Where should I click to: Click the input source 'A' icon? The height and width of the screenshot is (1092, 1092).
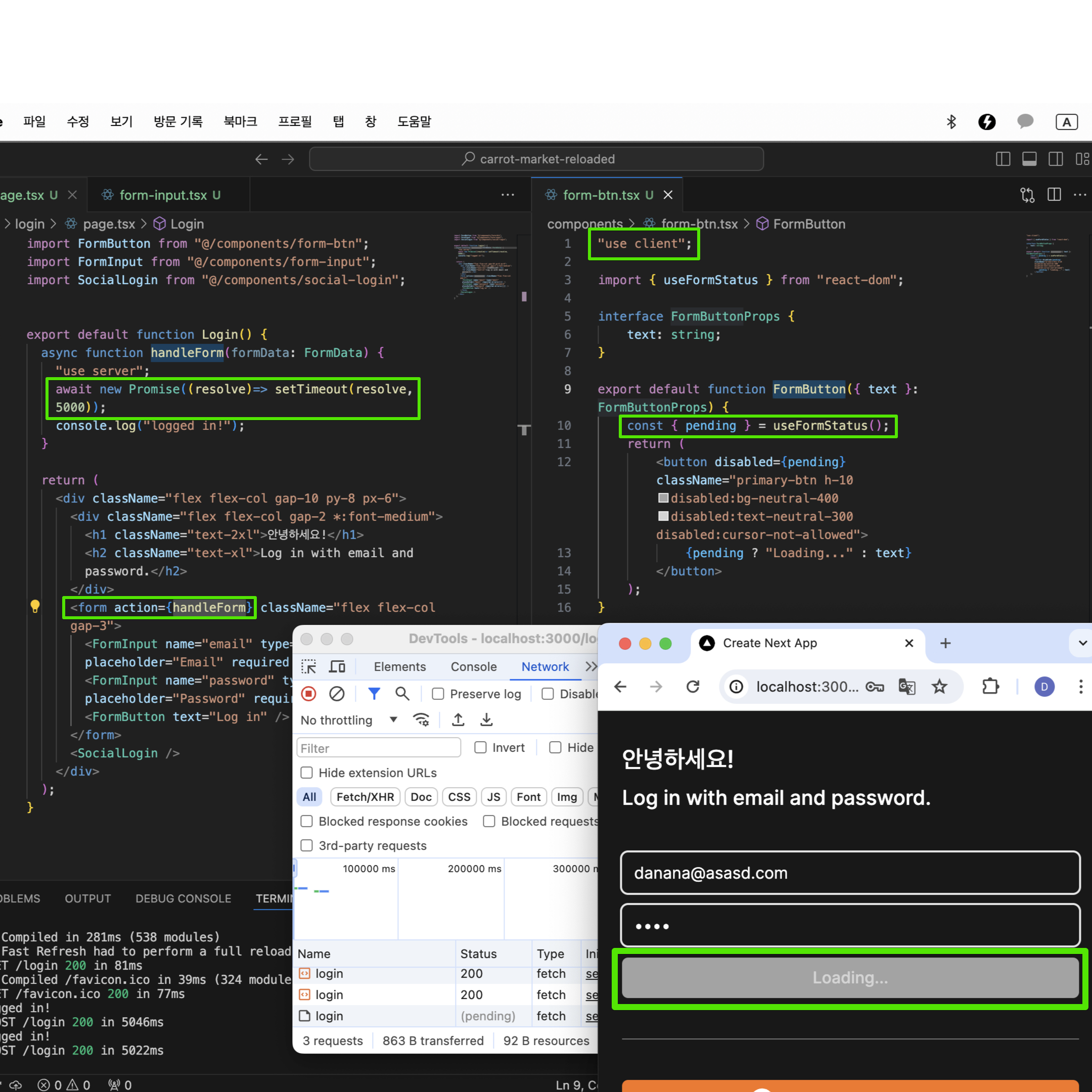[1067, 121]
